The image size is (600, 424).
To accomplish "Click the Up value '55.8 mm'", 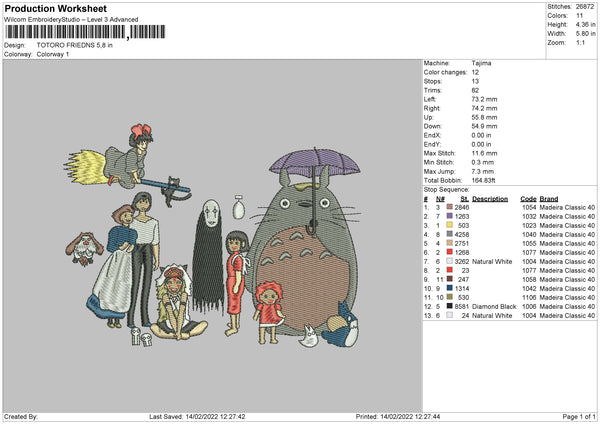I will tap(484, 117).
